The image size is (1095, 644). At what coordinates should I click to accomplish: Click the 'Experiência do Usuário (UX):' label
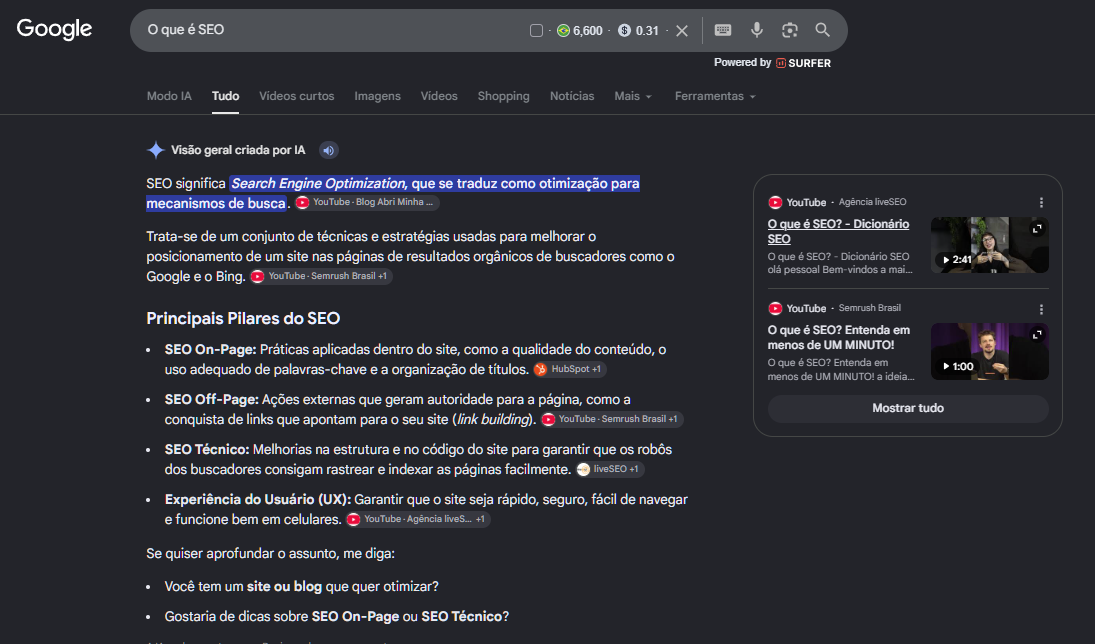pos(258,500)
